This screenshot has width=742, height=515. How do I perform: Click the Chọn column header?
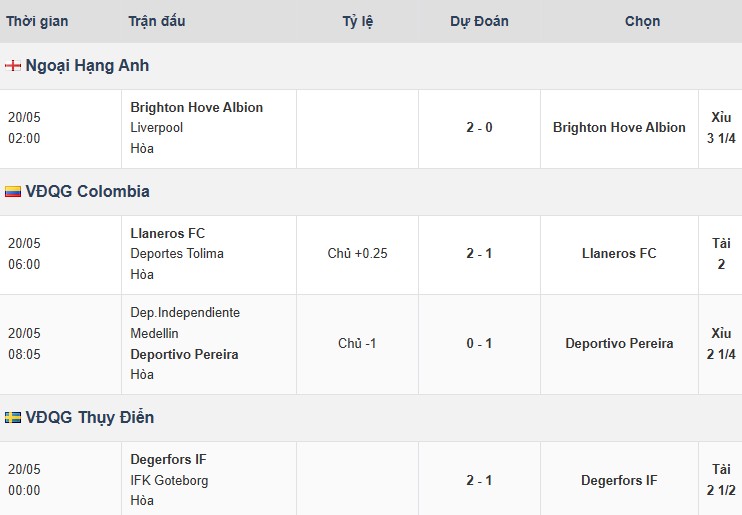[x=642, y=21]
